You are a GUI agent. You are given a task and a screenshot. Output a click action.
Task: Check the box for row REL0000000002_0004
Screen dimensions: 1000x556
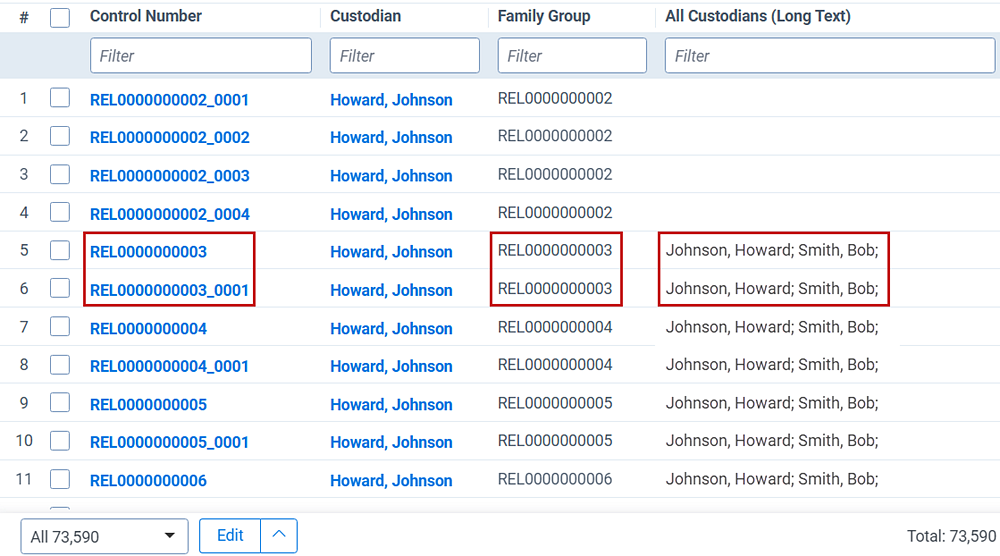pyautogui.click(x=60, y=212)
